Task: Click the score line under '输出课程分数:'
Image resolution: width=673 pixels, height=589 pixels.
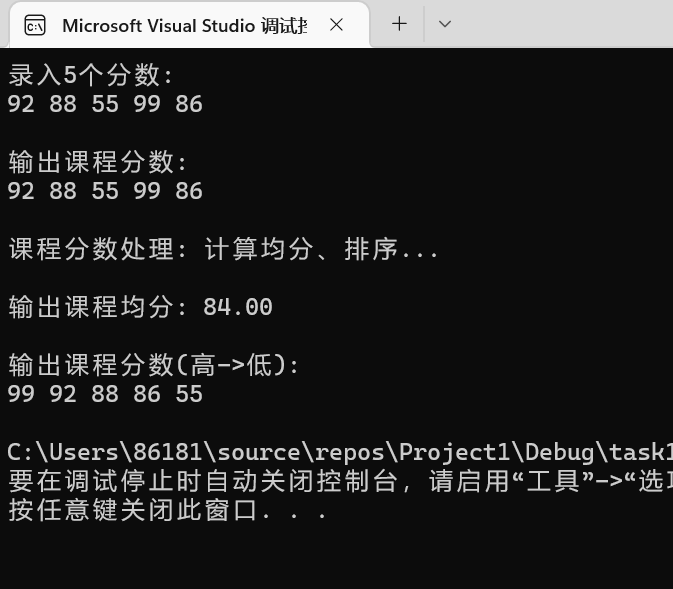Action: pos(105,191)
